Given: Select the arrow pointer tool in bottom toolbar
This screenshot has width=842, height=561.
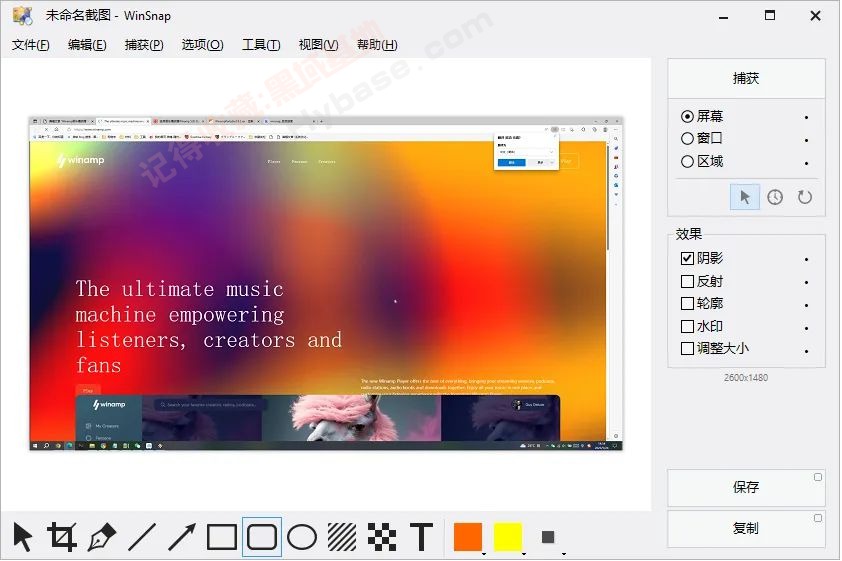Looking at the screenshot, I should tap(23, 536).
